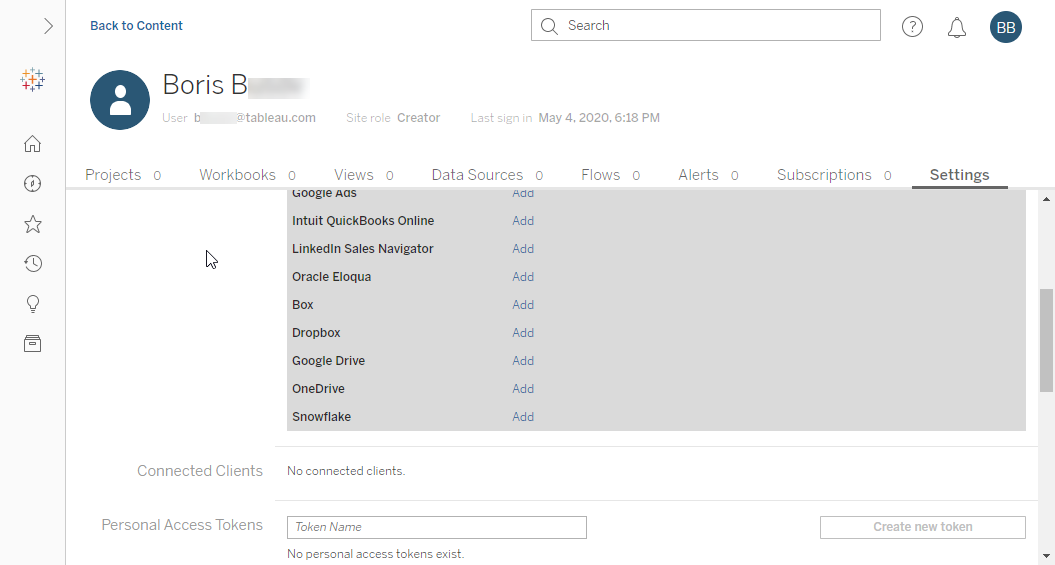This screenshot has height=565, width=1055.
Task: Open the Home page icon
Action: click(x=32, y=144)
